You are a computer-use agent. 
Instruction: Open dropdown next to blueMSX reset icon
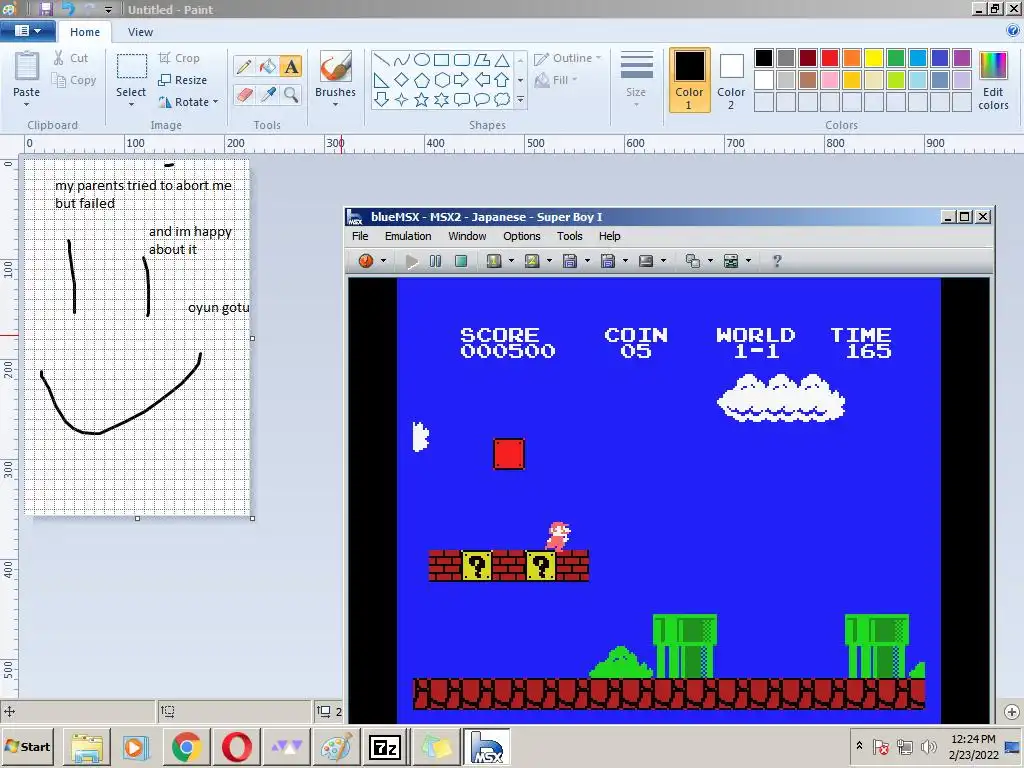[383, 261]
